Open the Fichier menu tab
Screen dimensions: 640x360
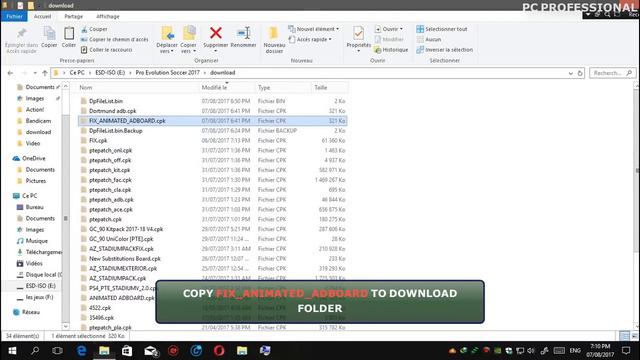tap(14, 16)
